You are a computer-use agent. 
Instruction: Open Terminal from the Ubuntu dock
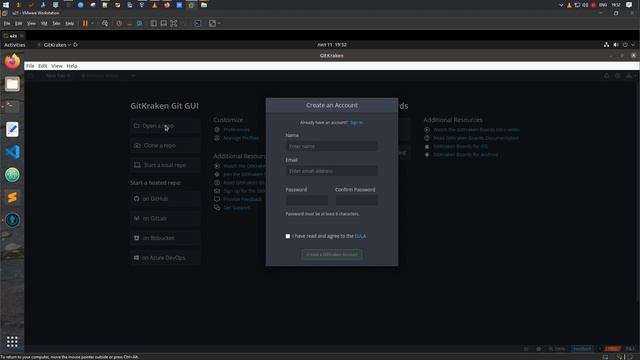[x=12, y=107]
